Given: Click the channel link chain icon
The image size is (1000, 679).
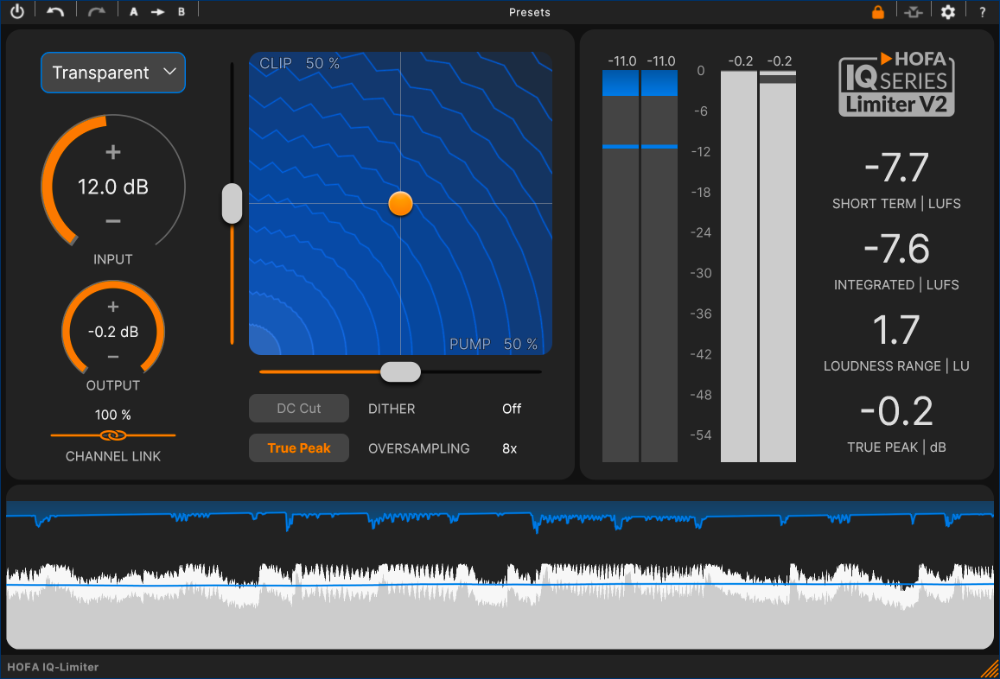Looking at the screenshot, I should 113,435.
